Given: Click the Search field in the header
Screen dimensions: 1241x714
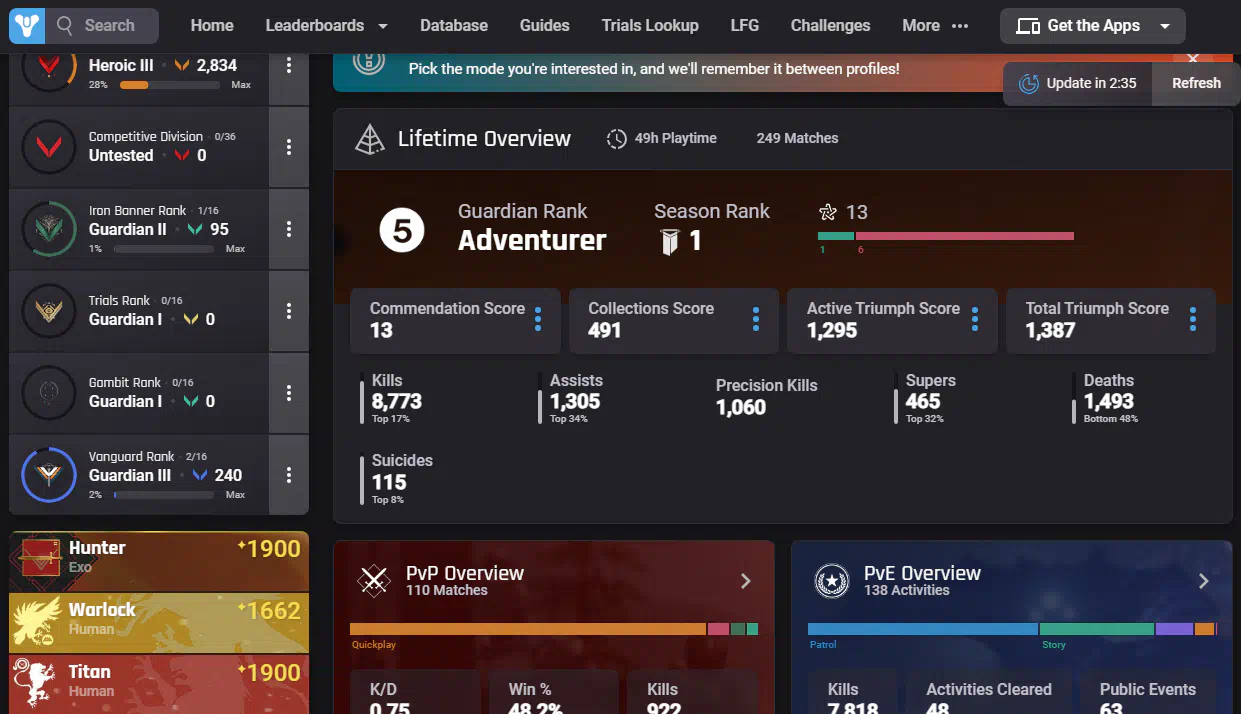Looking at the screenshot, I should pos(103,25).
